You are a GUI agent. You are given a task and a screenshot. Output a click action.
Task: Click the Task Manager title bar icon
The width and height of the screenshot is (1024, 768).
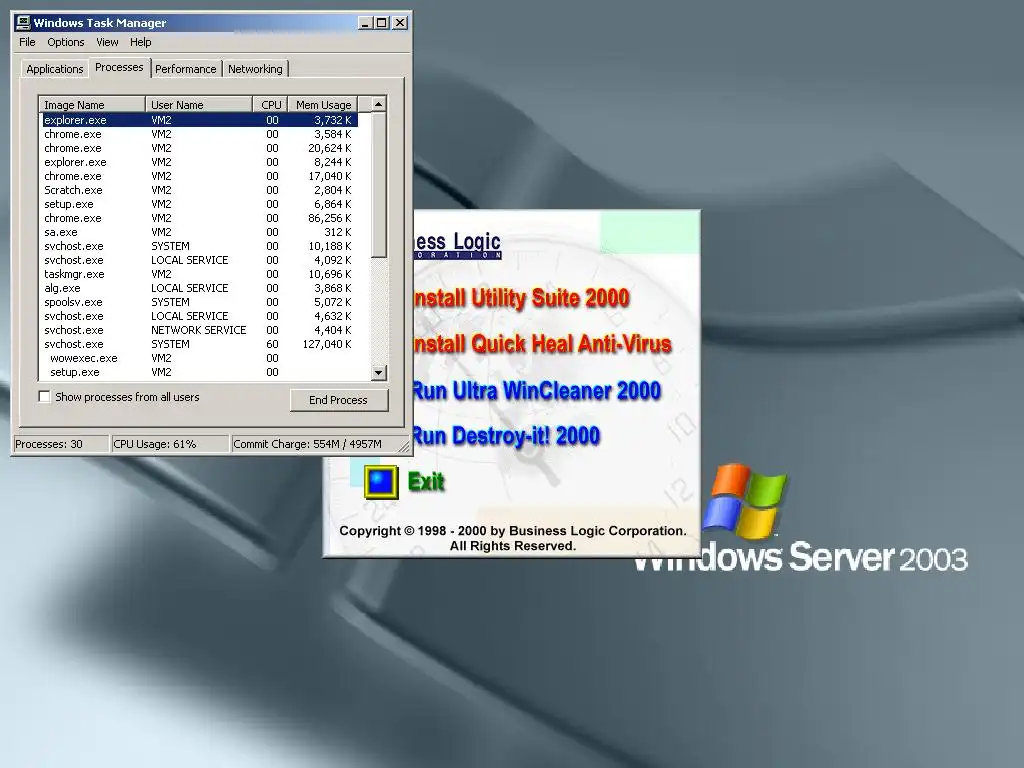point(24,22)
